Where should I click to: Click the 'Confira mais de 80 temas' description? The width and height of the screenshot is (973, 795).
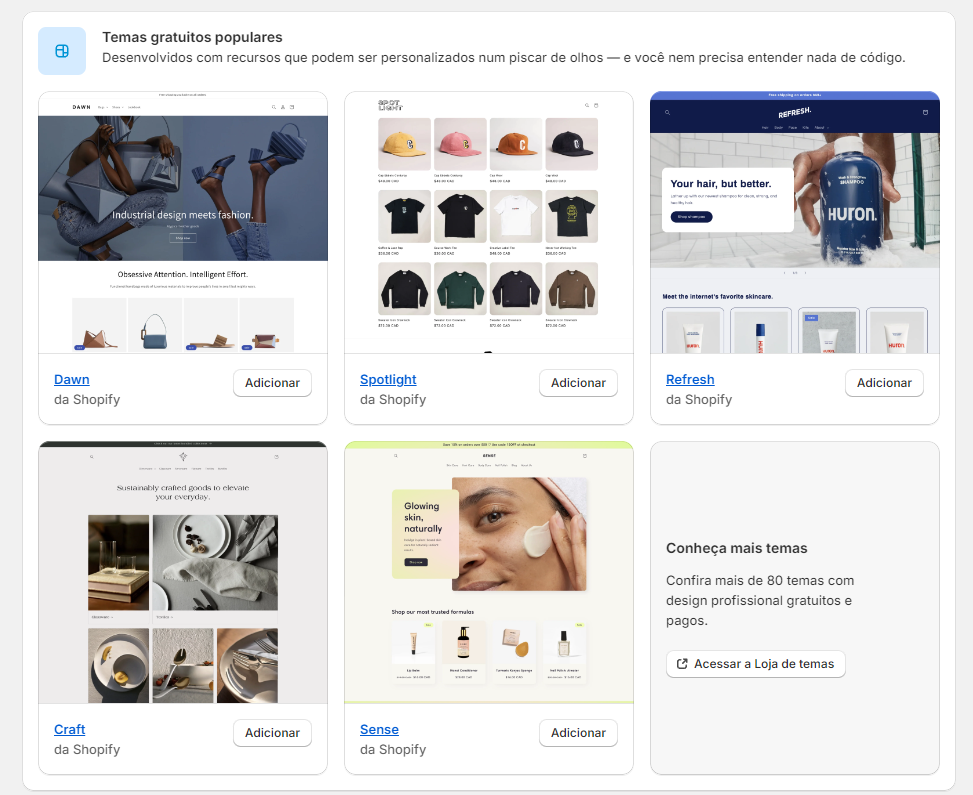pyautogui.click(x=760, y=601)
